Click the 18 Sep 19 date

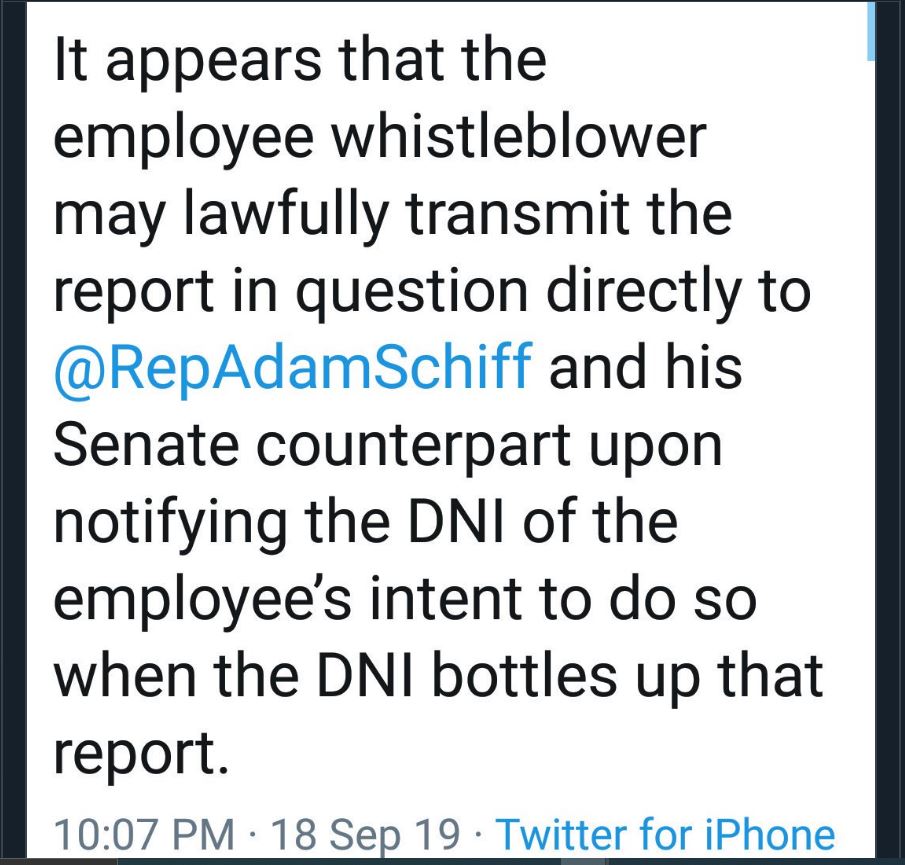tap(365, 834)
